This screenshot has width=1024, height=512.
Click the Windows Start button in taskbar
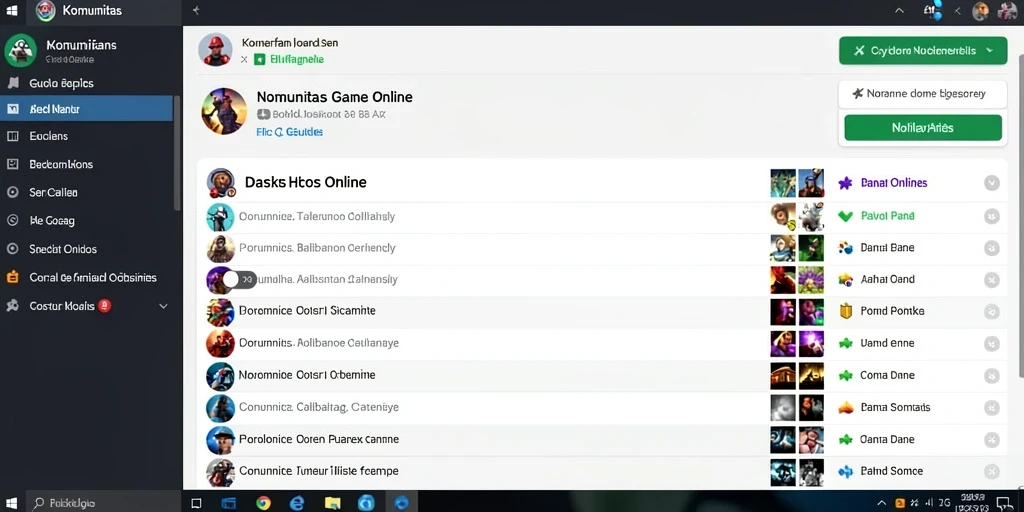click(12, 502)
